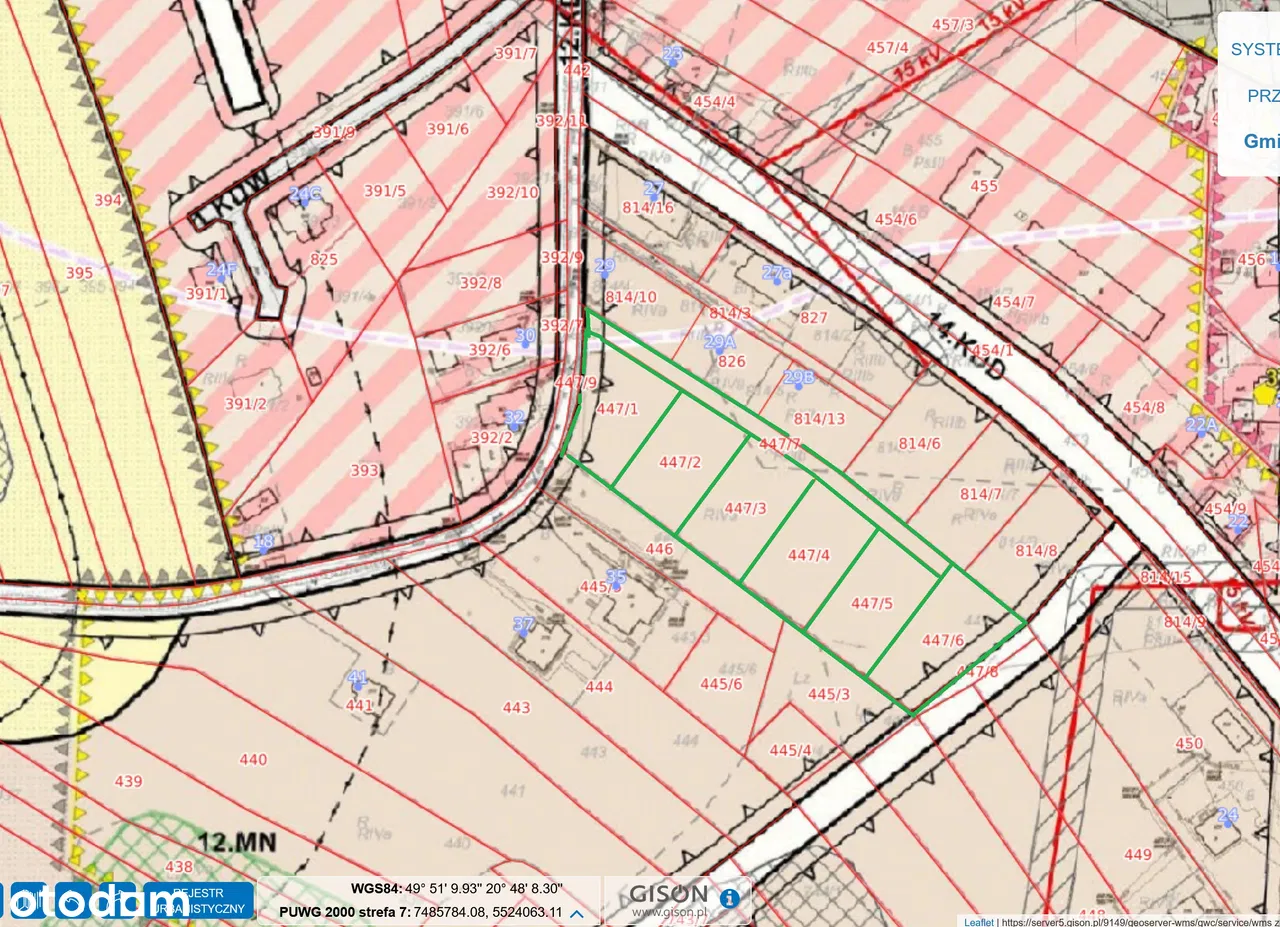Expand the coordinates panel chevron

(577, 913)
